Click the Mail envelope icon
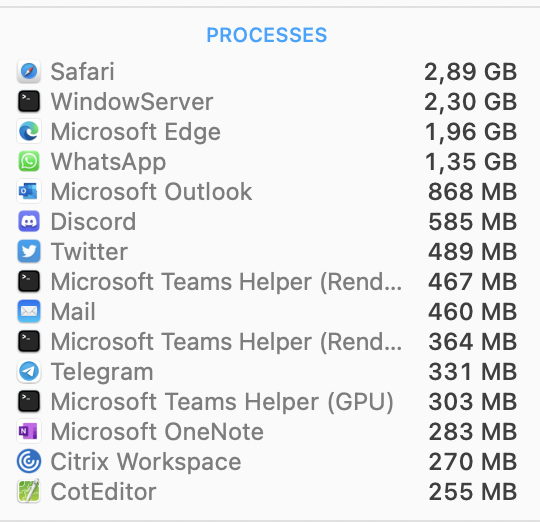Image resolution: width=540 pixels, height=522 pixels. click(x=29, y=311)
